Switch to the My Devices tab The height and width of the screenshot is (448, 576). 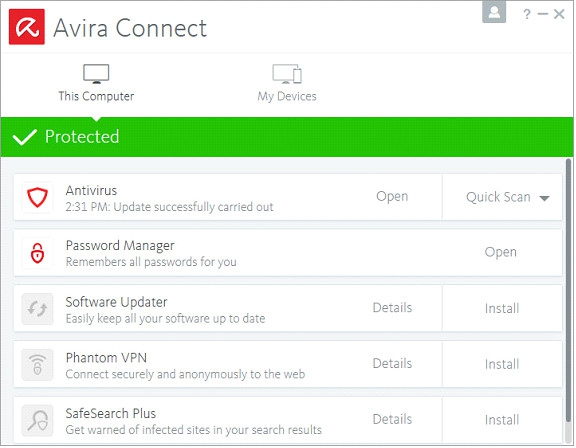pyautogui.click(x=287, y=83)
